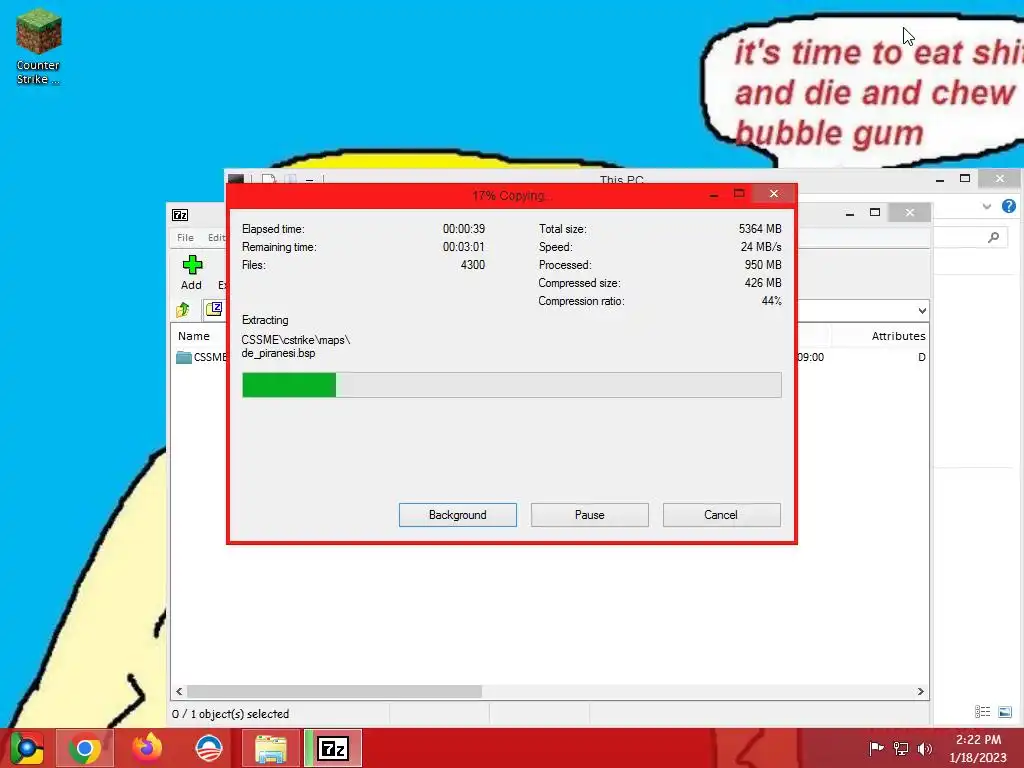Maximize the copying progress dialog

739,193
